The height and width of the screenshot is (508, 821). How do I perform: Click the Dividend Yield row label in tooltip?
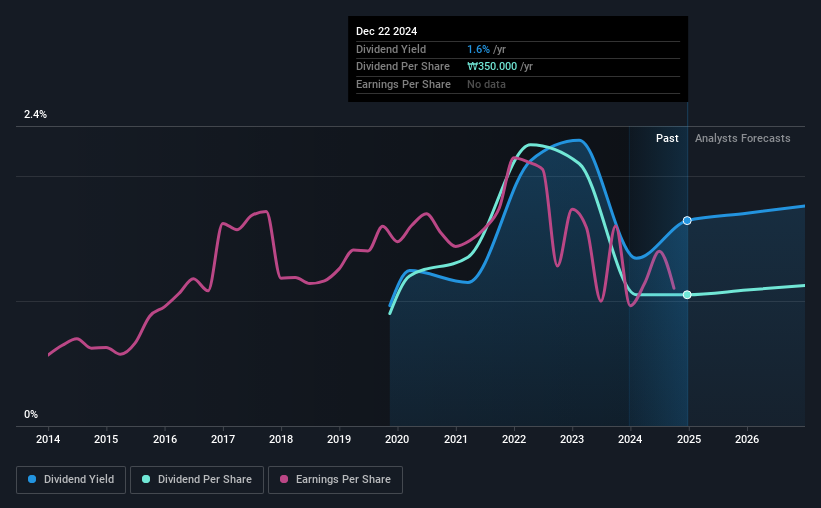coord(391,49)
